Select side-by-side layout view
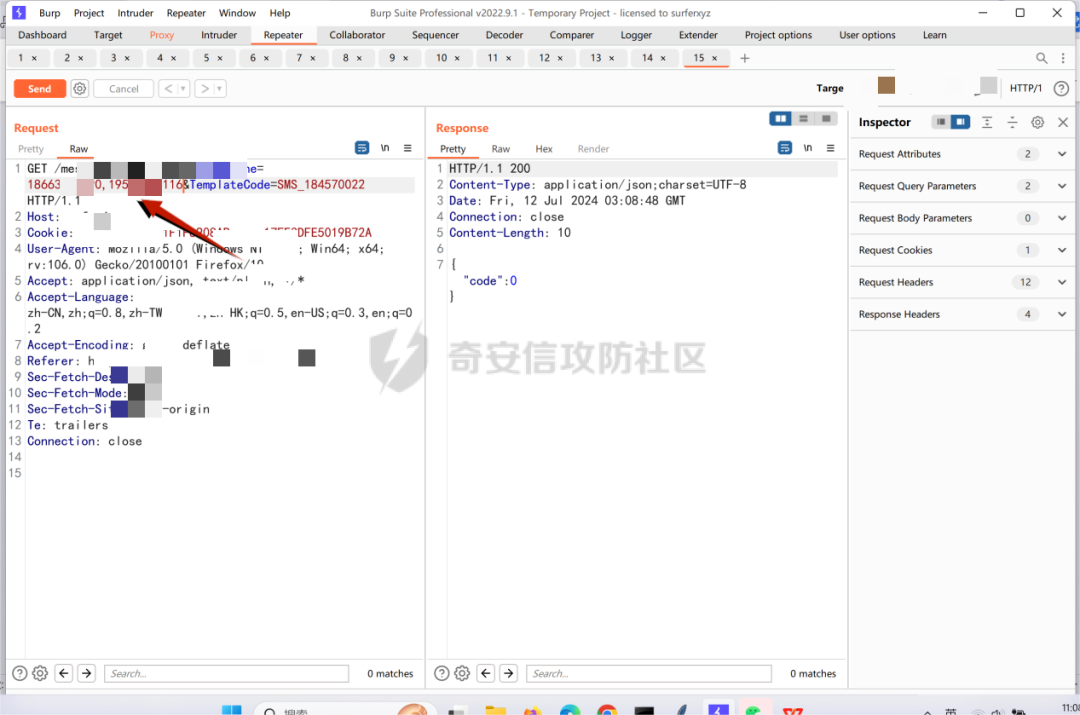The image size is (1080, 715). (780, 118)
